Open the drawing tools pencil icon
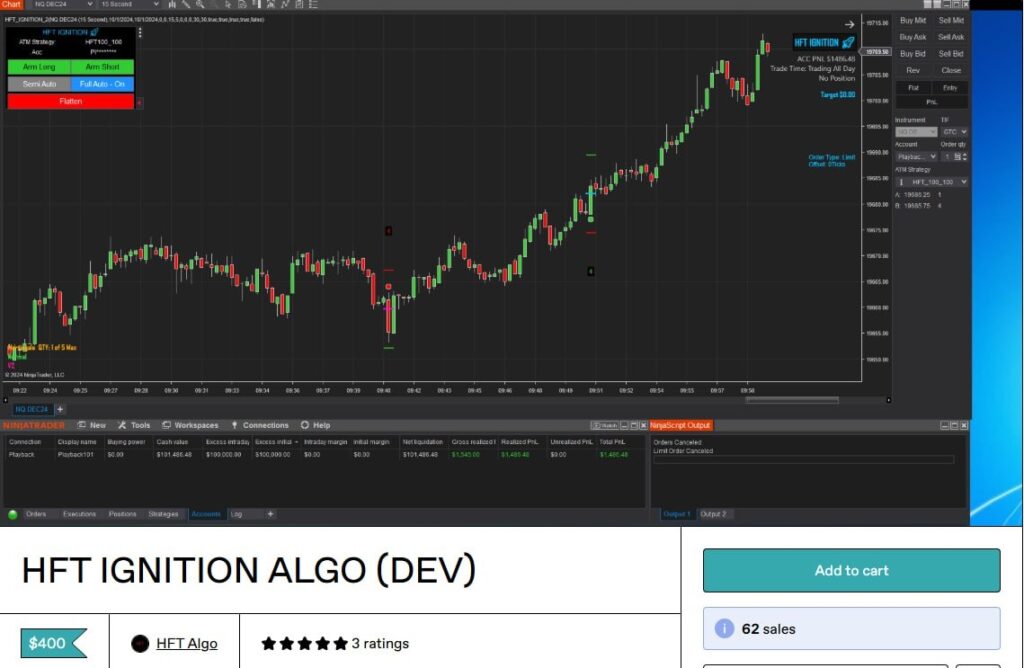The height and width of the screenshot is (668, 1024). (187, 4)
